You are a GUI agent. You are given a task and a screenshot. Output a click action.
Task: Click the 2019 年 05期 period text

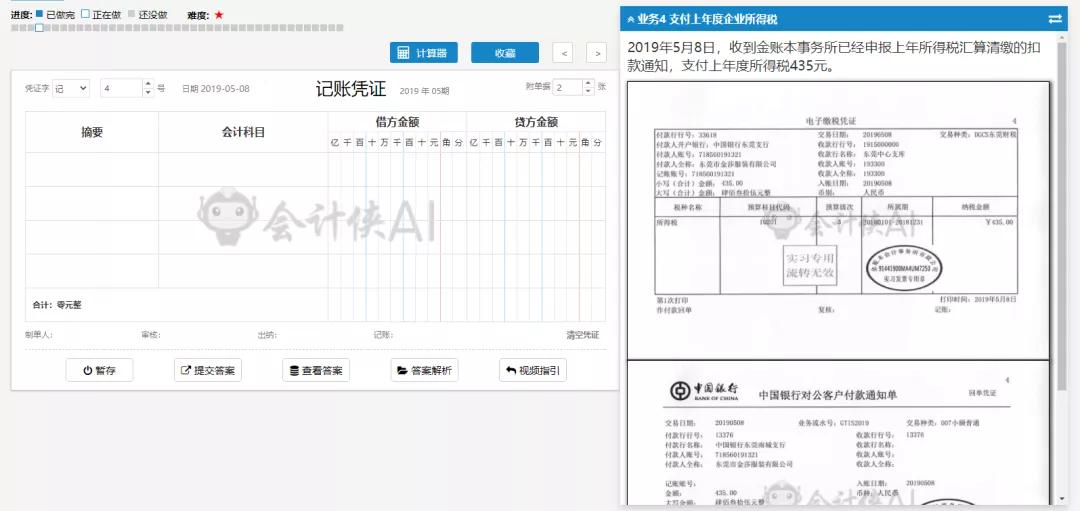click(x=424, y=91)
